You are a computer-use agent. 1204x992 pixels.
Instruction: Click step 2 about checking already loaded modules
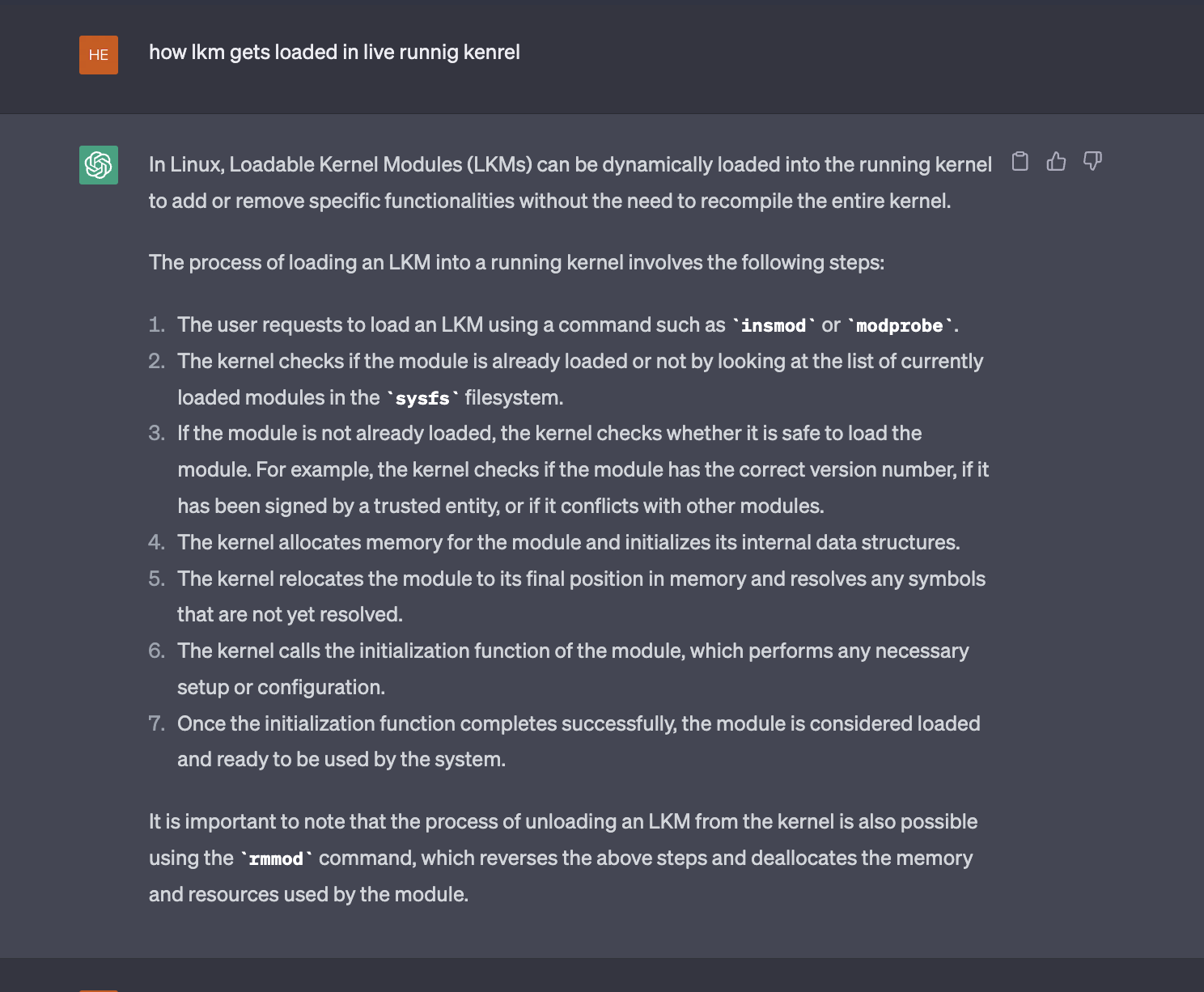tap(580, 379)
